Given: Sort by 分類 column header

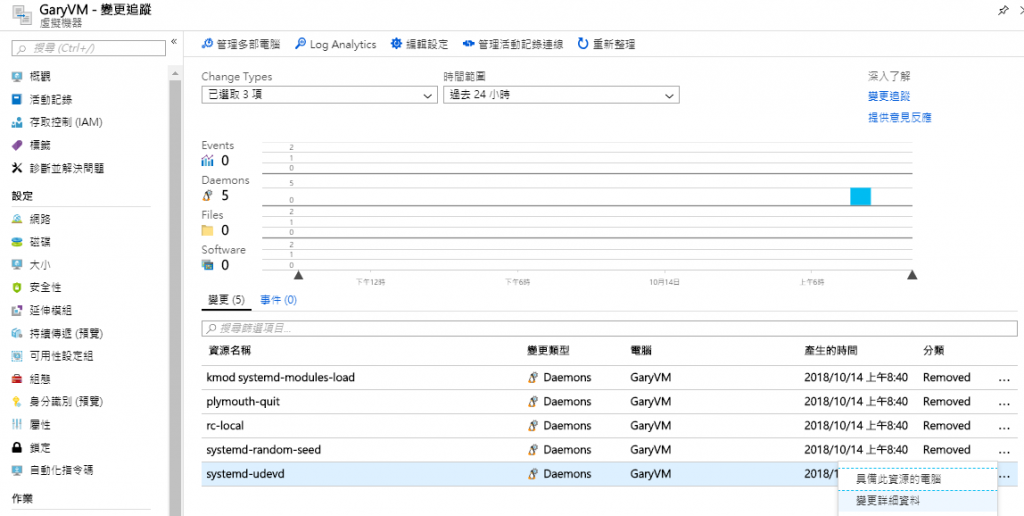Looking at the screenshot, I should (x=934, y=350).
